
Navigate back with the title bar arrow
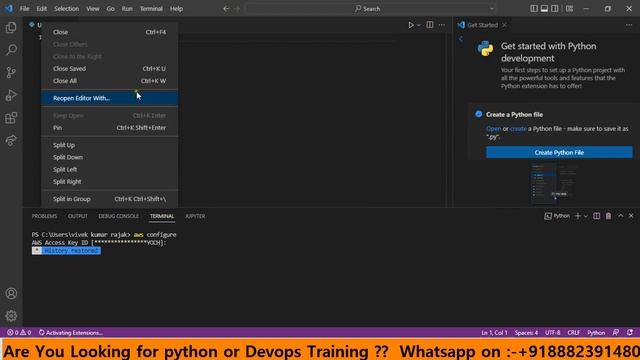tap(226, 9)
